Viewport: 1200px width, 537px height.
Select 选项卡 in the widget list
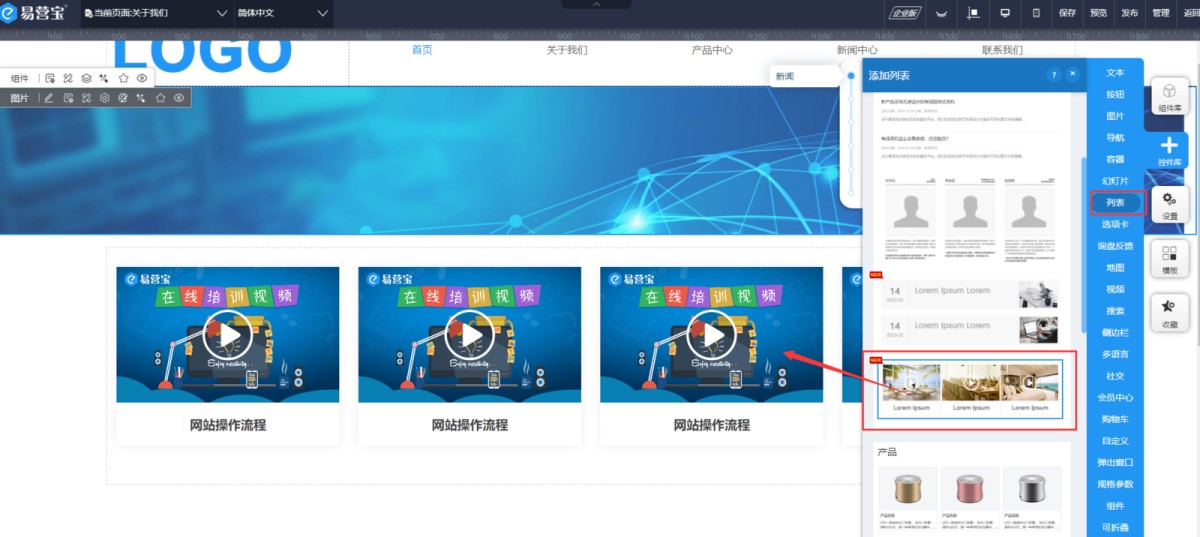[1115, 224]
